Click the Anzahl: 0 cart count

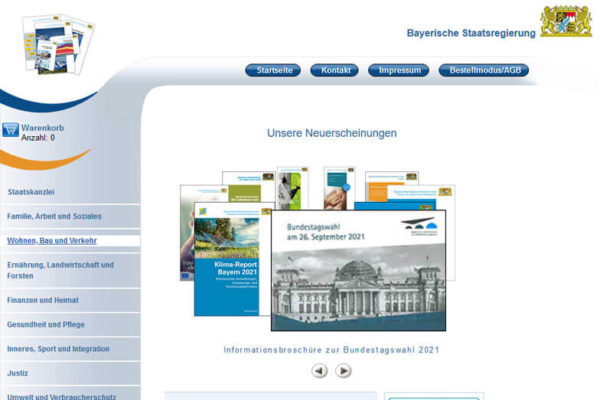38,138
